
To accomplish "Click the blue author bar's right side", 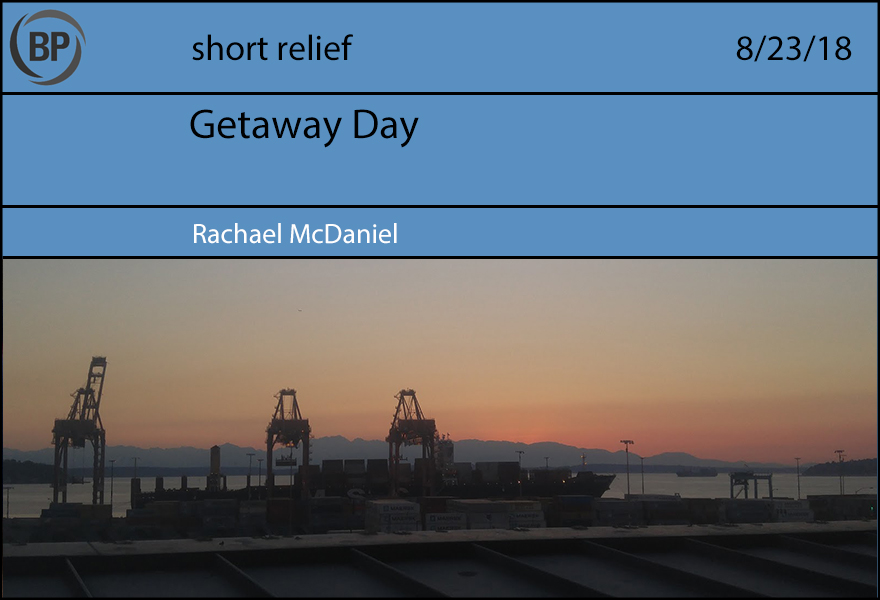I will pyautogui.click(x=700, y=234).
